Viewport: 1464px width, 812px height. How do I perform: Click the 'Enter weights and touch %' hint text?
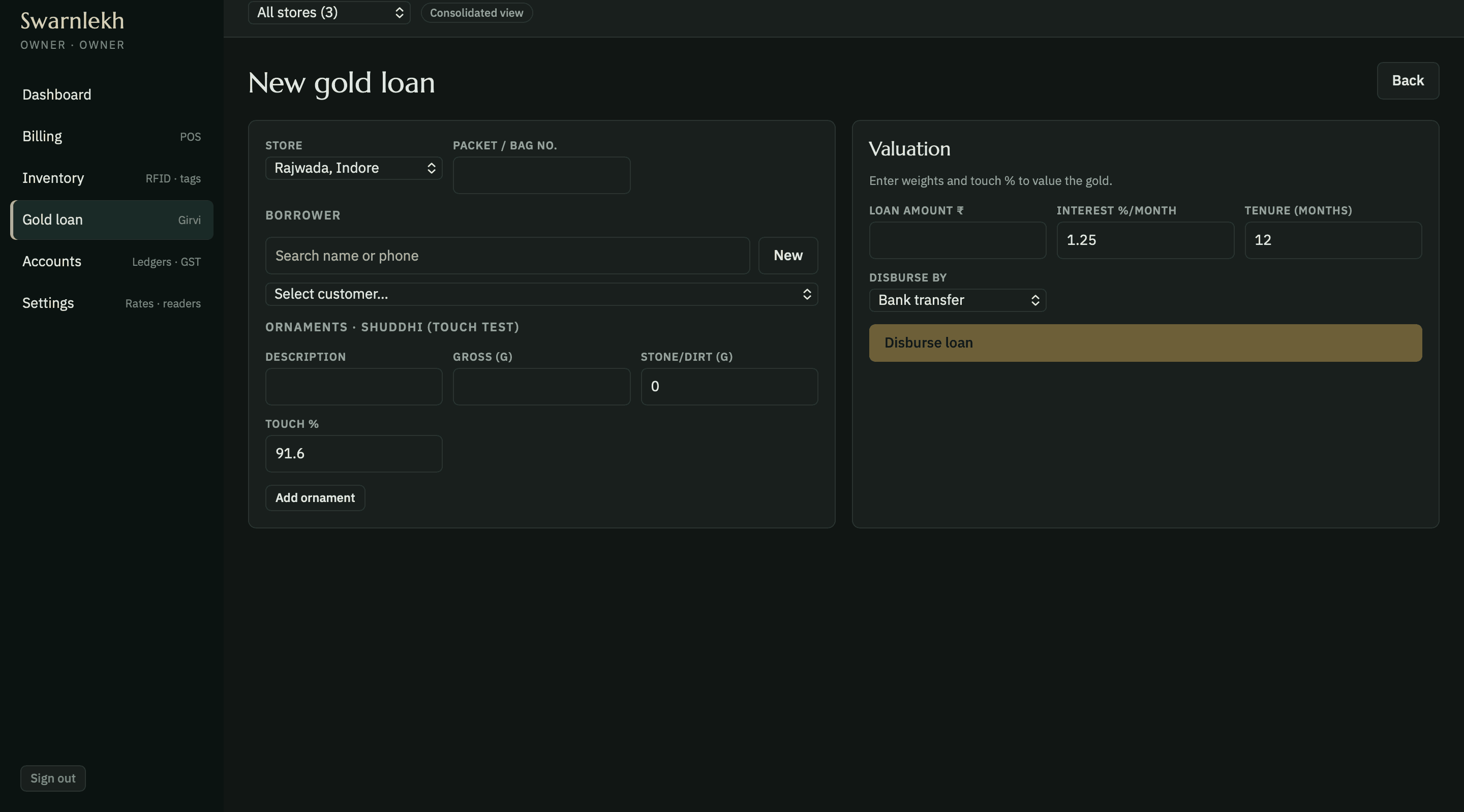pos(991,181)
